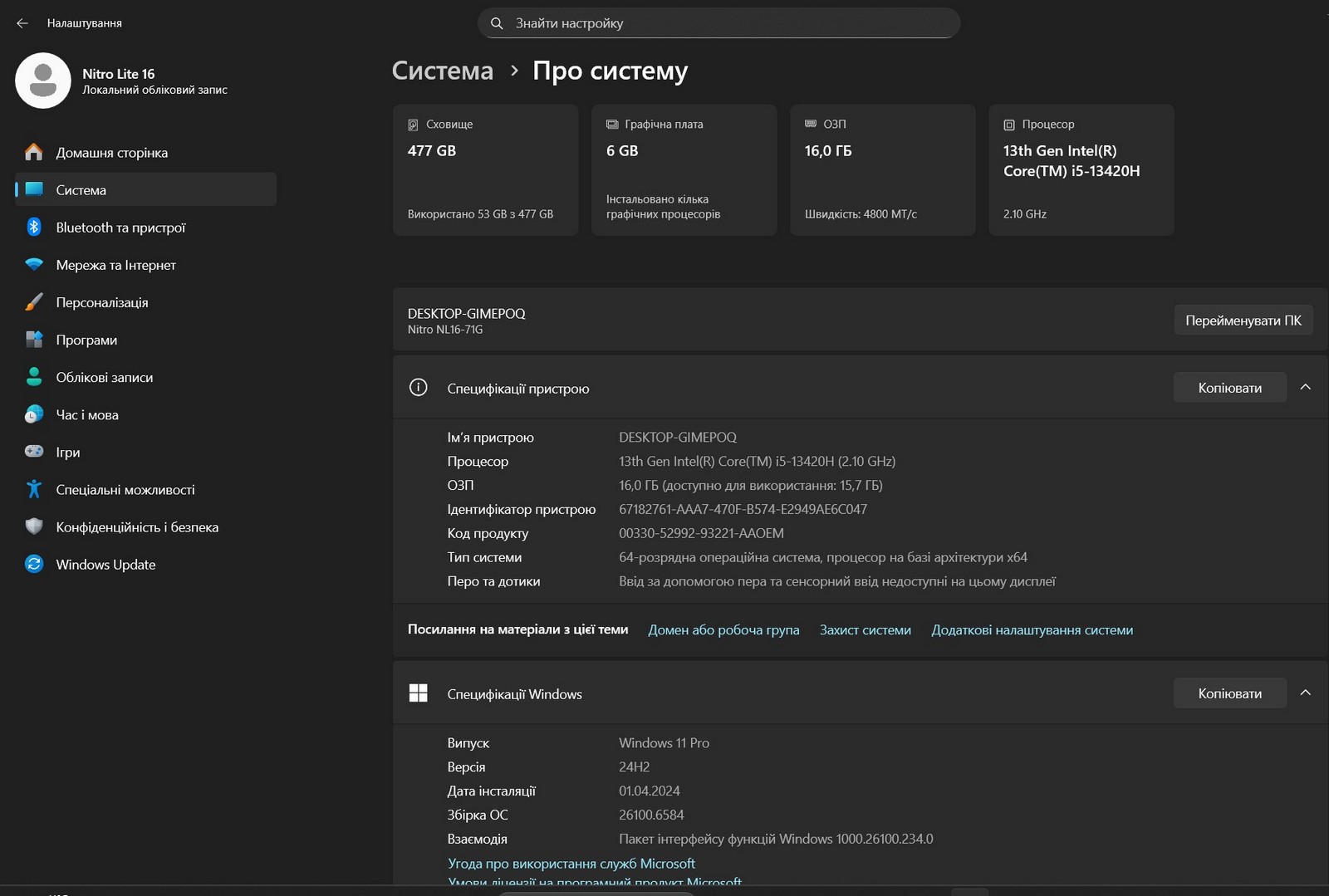Click the Конфіденційність і безпека shield icon

pos(34,526)
